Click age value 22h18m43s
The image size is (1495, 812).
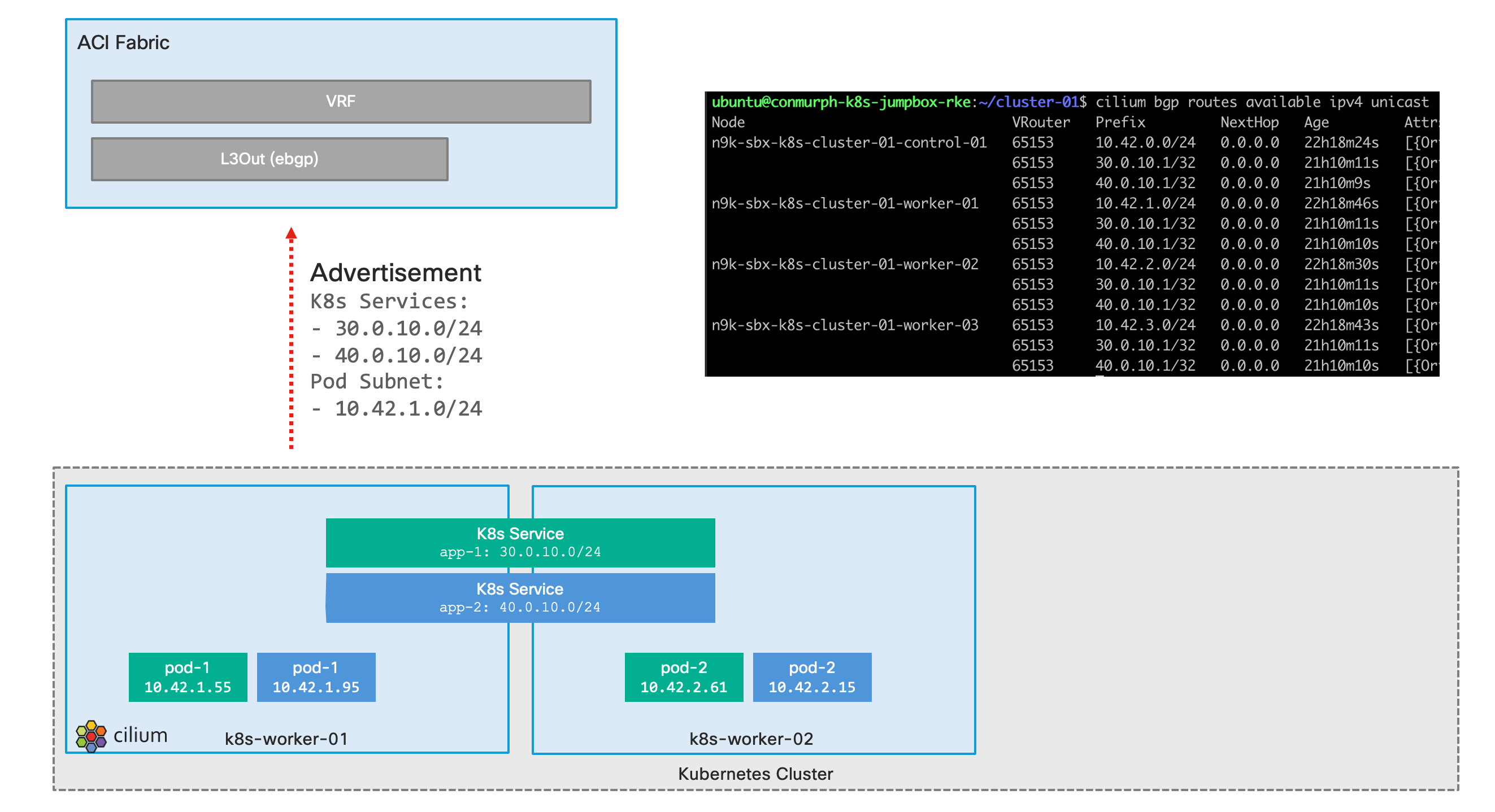pos(1342,325)
